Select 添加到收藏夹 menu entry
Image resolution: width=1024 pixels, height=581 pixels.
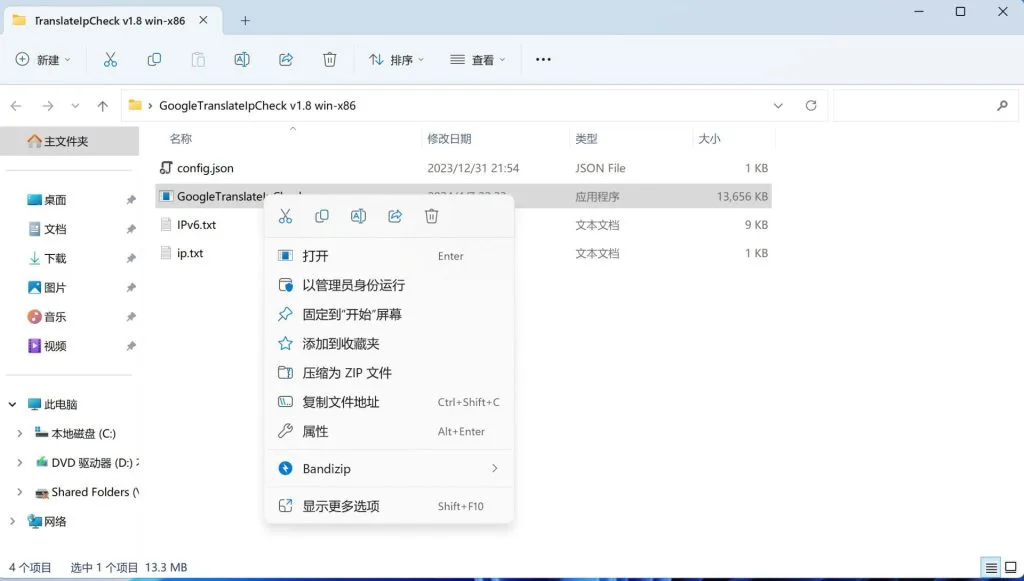point(389,344)
